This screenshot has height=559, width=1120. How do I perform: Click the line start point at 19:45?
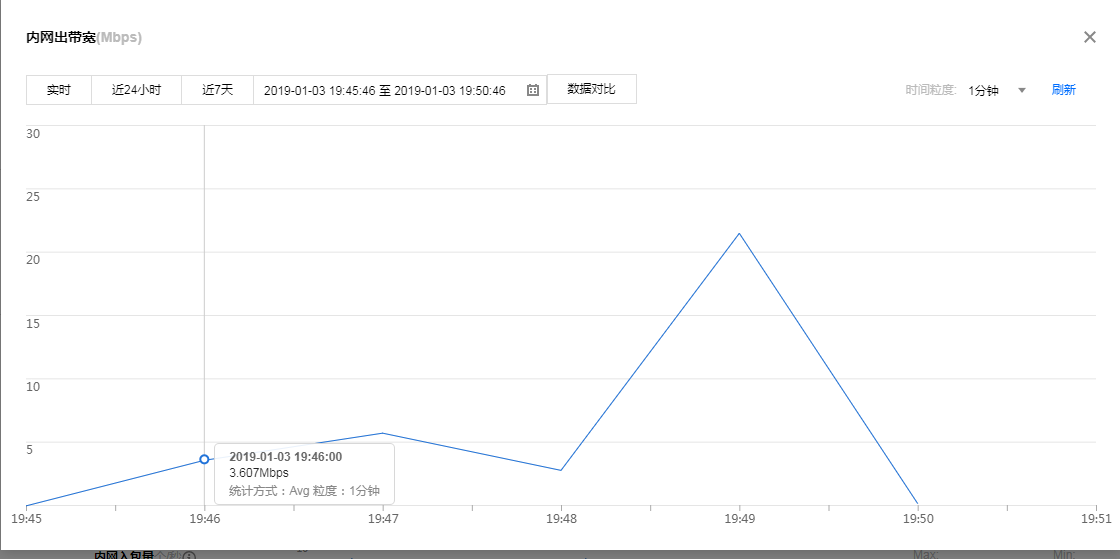tap(27, 505)
